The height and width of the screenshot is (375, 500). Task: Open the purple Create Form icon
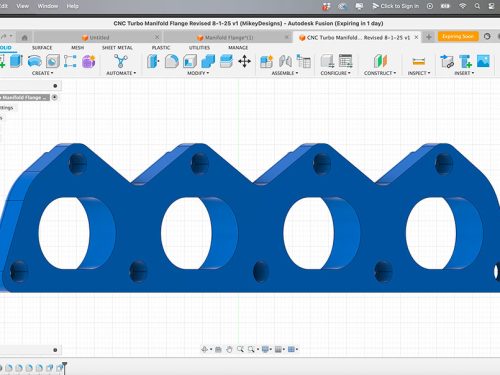(x=89, y=61)
